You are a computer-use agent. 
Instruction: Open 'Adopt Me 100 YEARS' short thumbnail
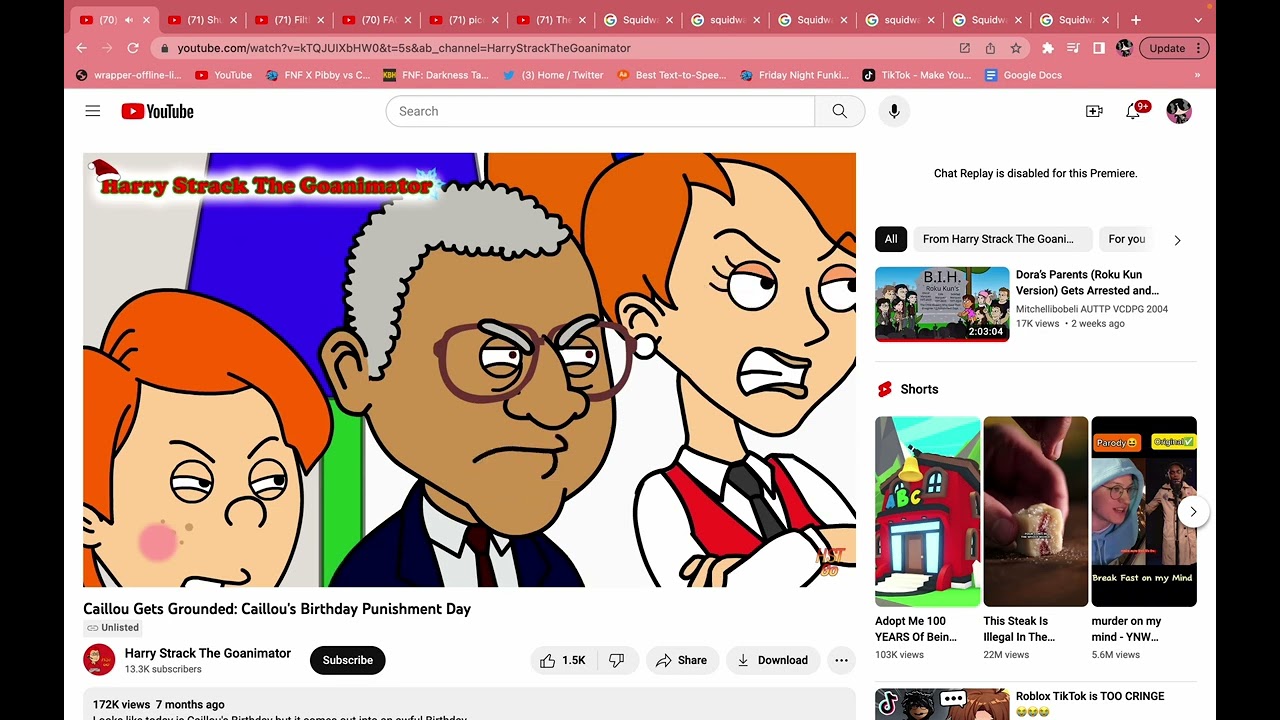pos(928,511)
